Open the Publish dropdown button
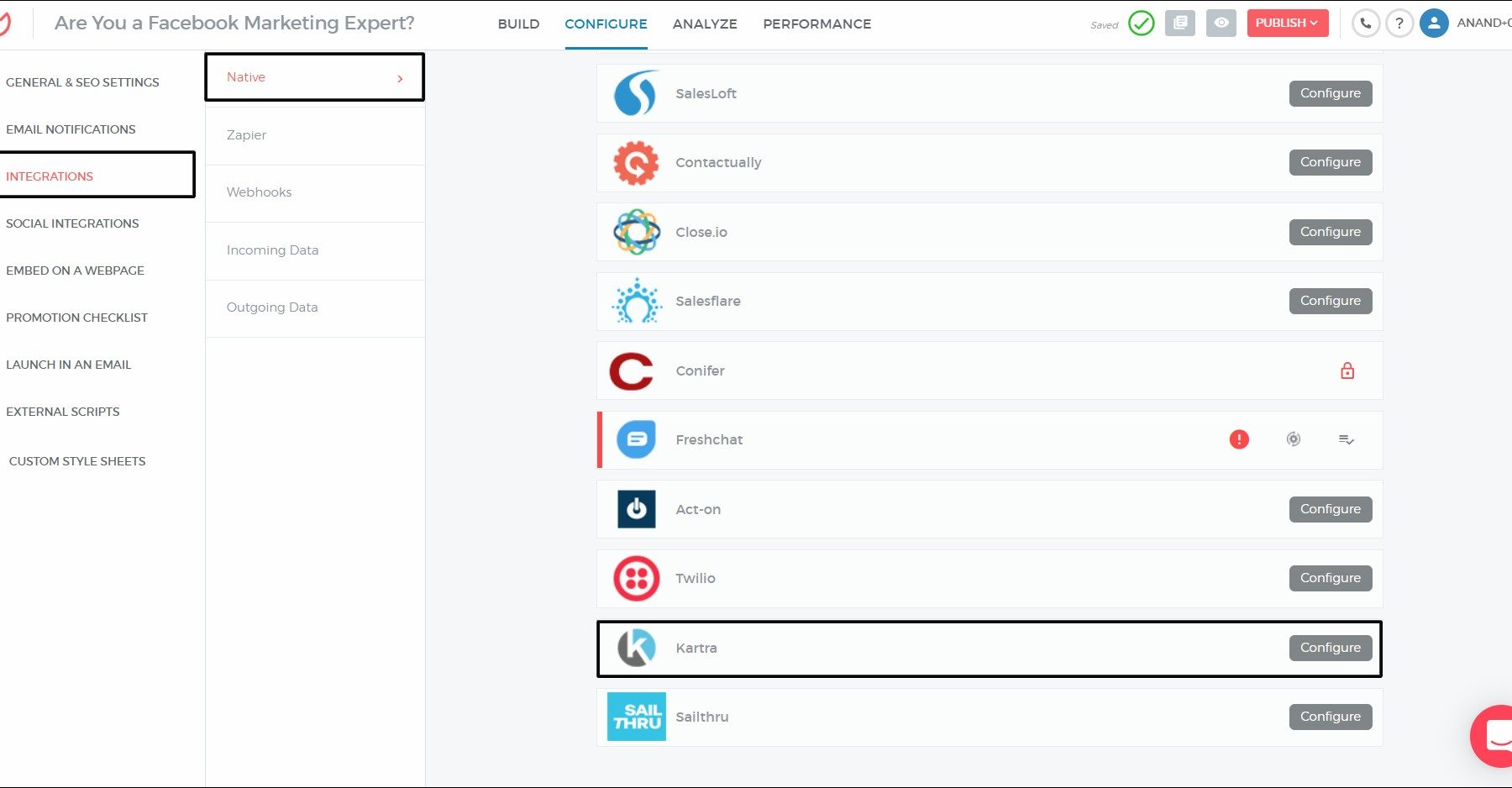The height and width of the screenshot is (788, 1512). tap(1287, 24)
